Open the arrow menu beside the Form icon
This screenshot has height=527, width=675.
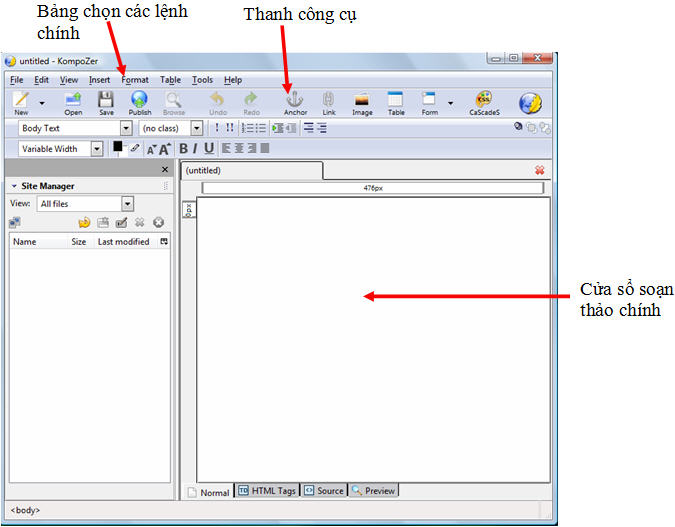pos(450,103)
